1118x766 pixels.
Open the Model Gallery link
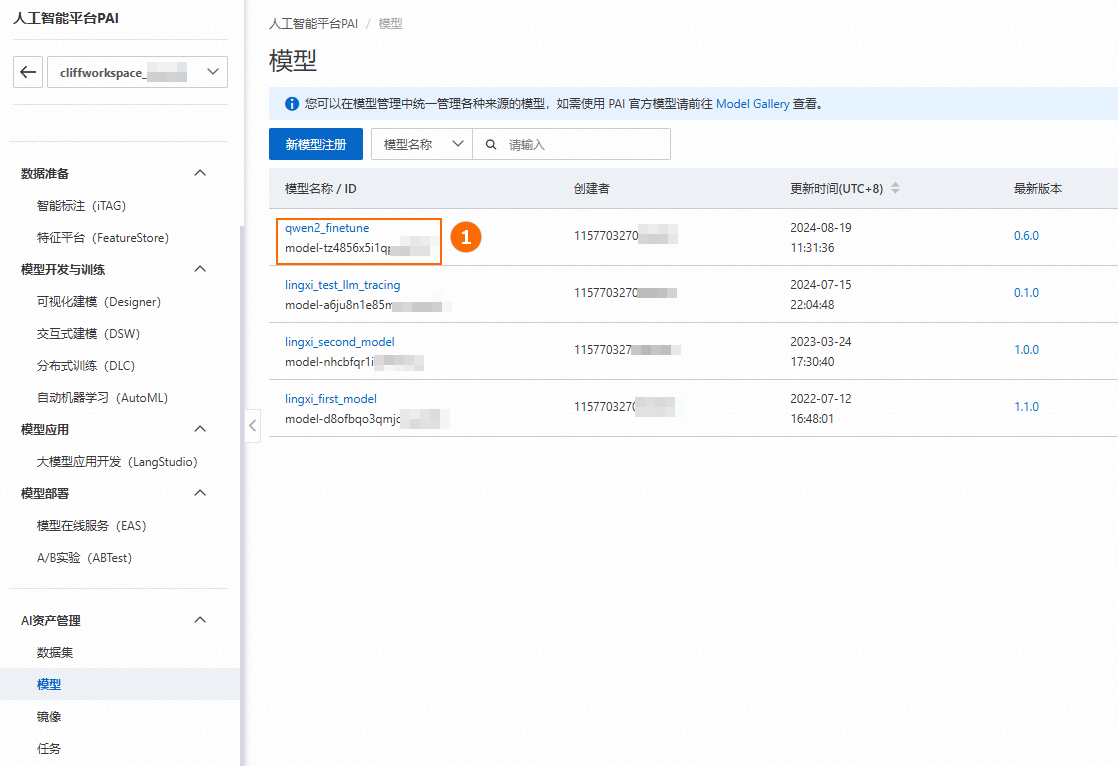coord(752,104)
